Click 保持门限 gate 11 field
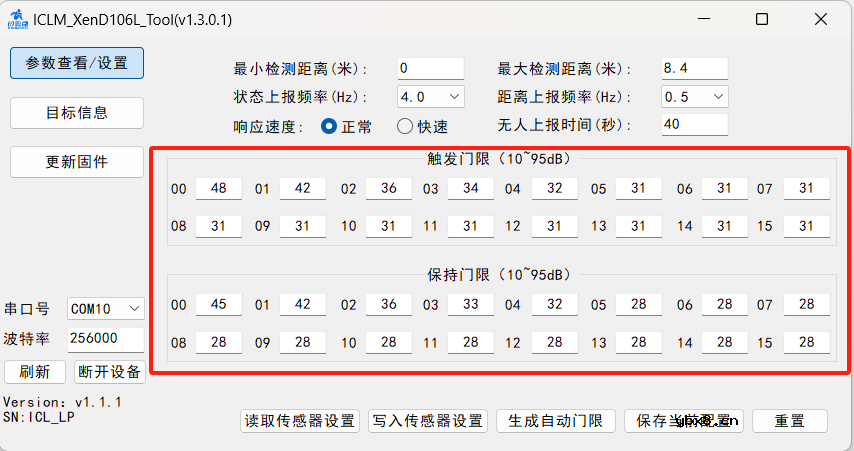This screenshot has height=451, width=854. (471, 343)
